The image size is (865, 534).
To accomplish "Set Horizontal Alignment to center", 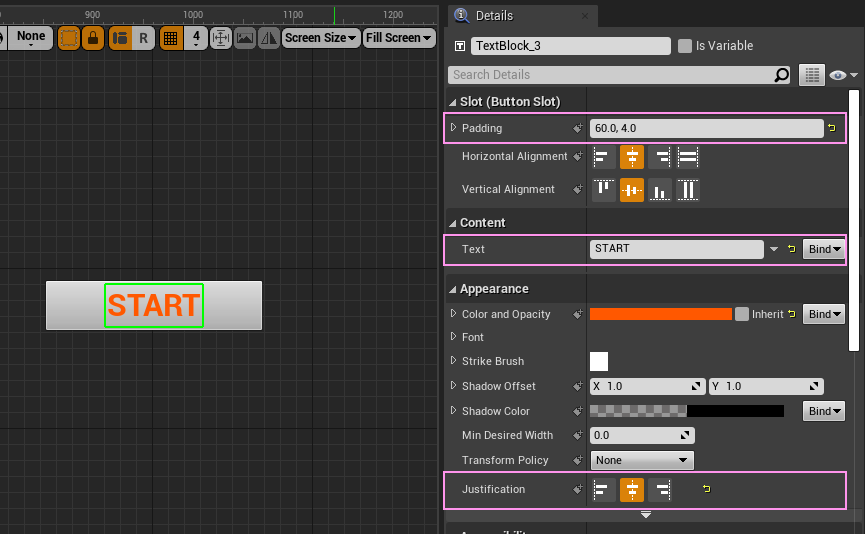I will tap(632, 157).
